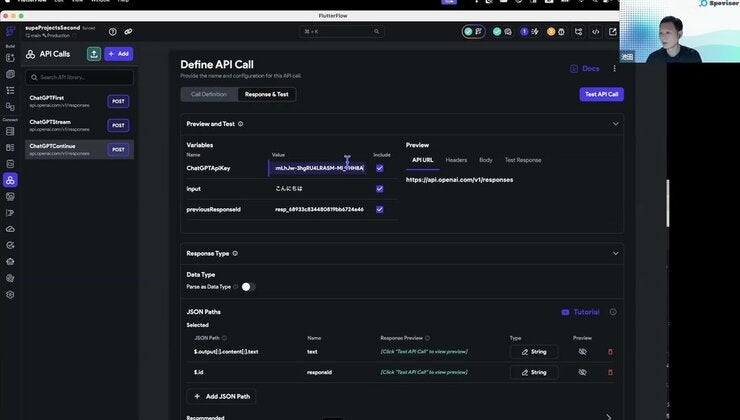Image resolution: width=740 pixels, height=420 pixels.
Task: Toggle preview visibility for responseId path
Action: pyautogui.click(x=582, y=372)
